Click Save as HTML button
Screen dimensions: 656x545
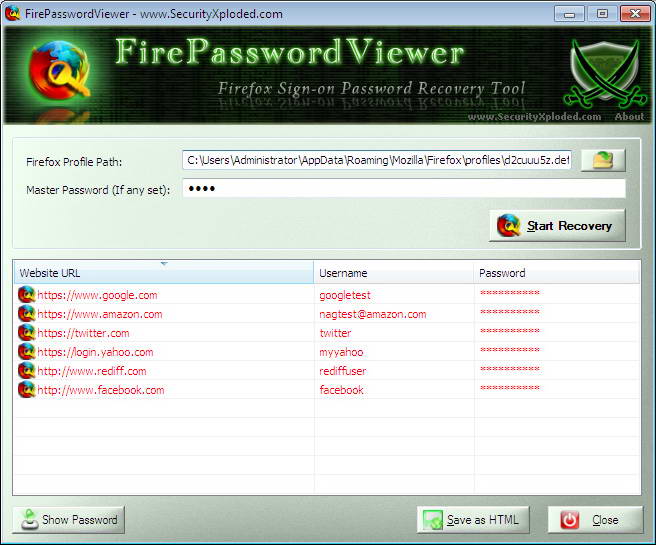pos(473,520)
